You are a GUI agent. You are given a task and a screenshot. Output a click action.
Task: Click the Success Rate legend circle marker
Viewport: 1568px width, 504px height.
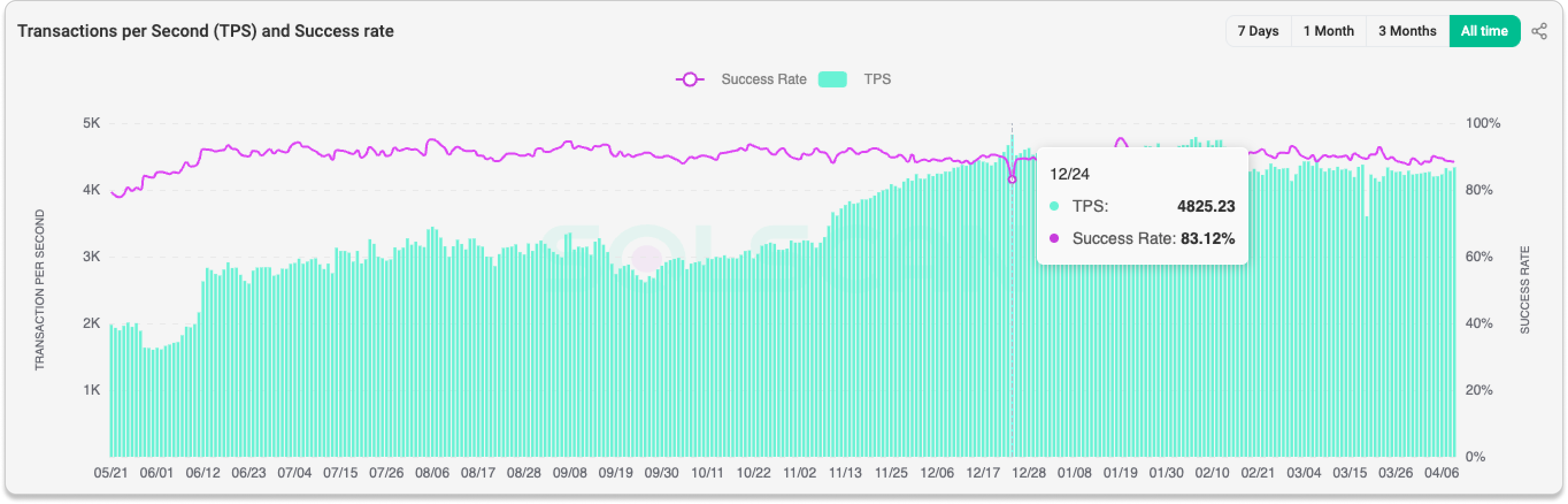[690, 79]
